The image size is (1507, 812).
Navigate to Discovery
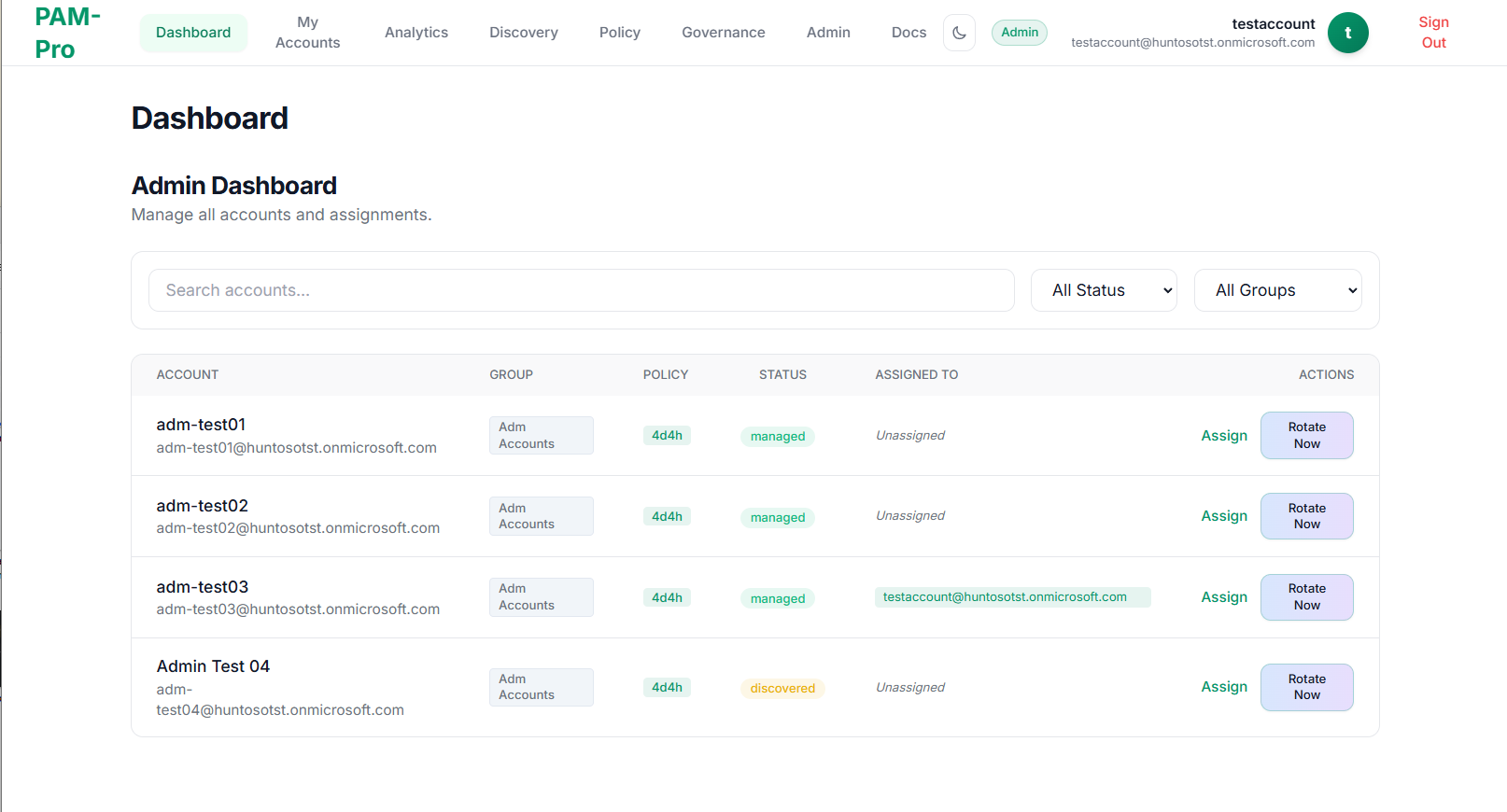coord(524,33)
